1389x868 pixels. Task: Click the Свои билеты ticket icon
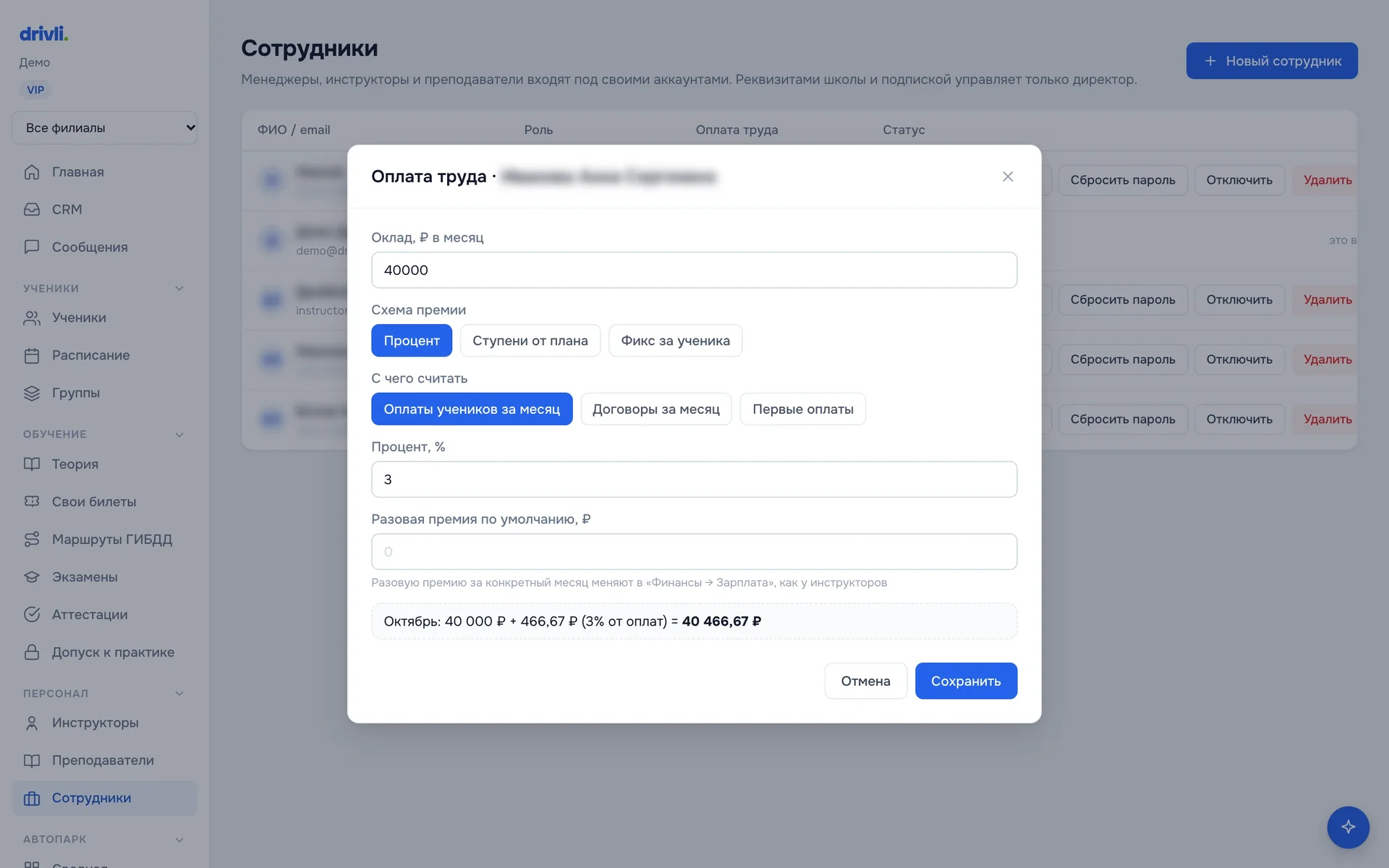(x=32, y=502)
